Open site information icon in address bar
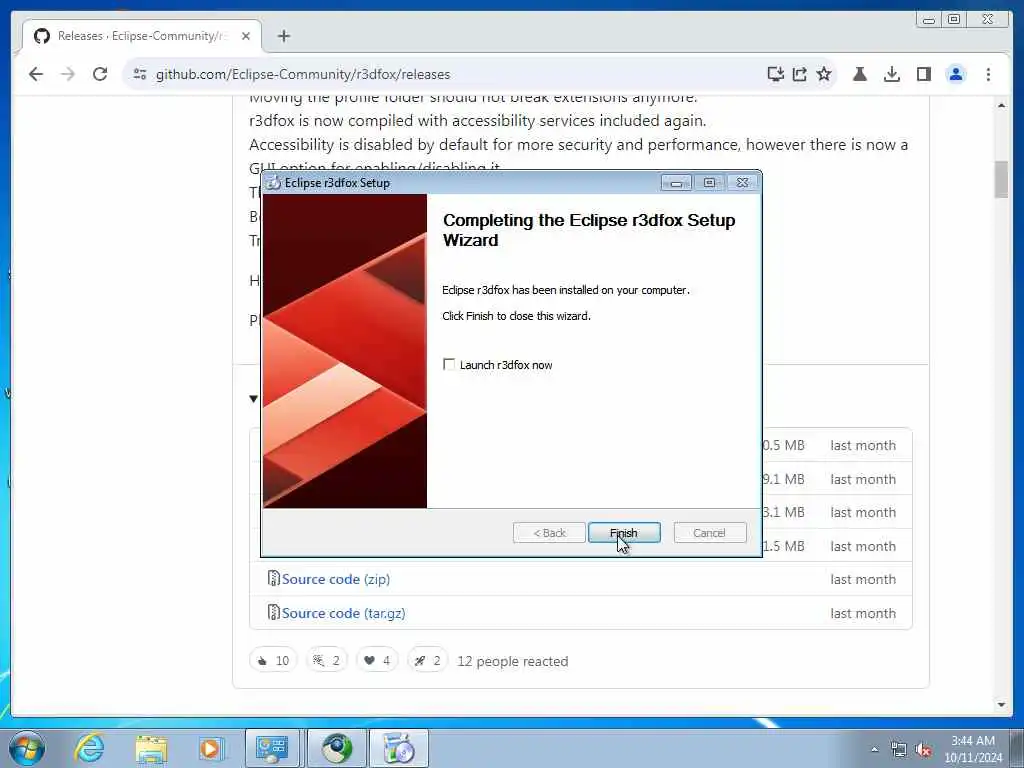 pos(140,74)
